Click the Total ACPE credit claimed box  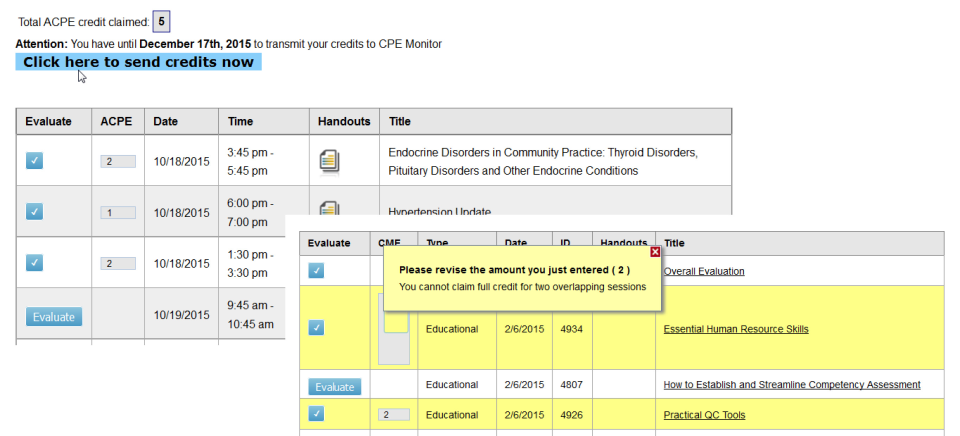pos(162,21)
